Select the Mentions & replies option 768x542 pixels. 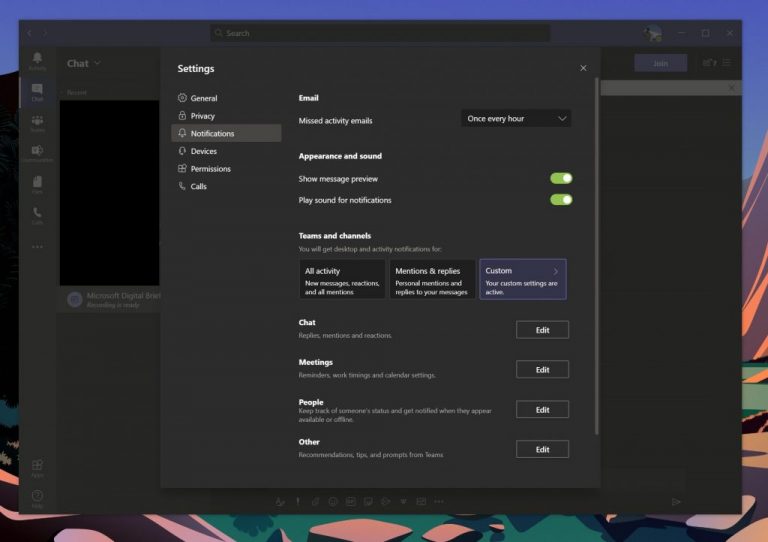click(432, 279)
